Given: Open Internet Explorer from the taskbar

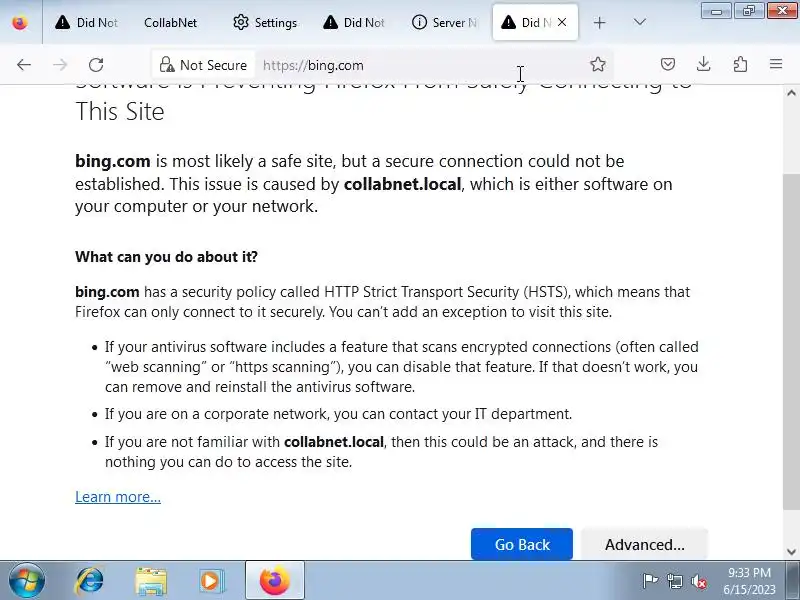Looking at the screenshot, I should pos(90,580).
